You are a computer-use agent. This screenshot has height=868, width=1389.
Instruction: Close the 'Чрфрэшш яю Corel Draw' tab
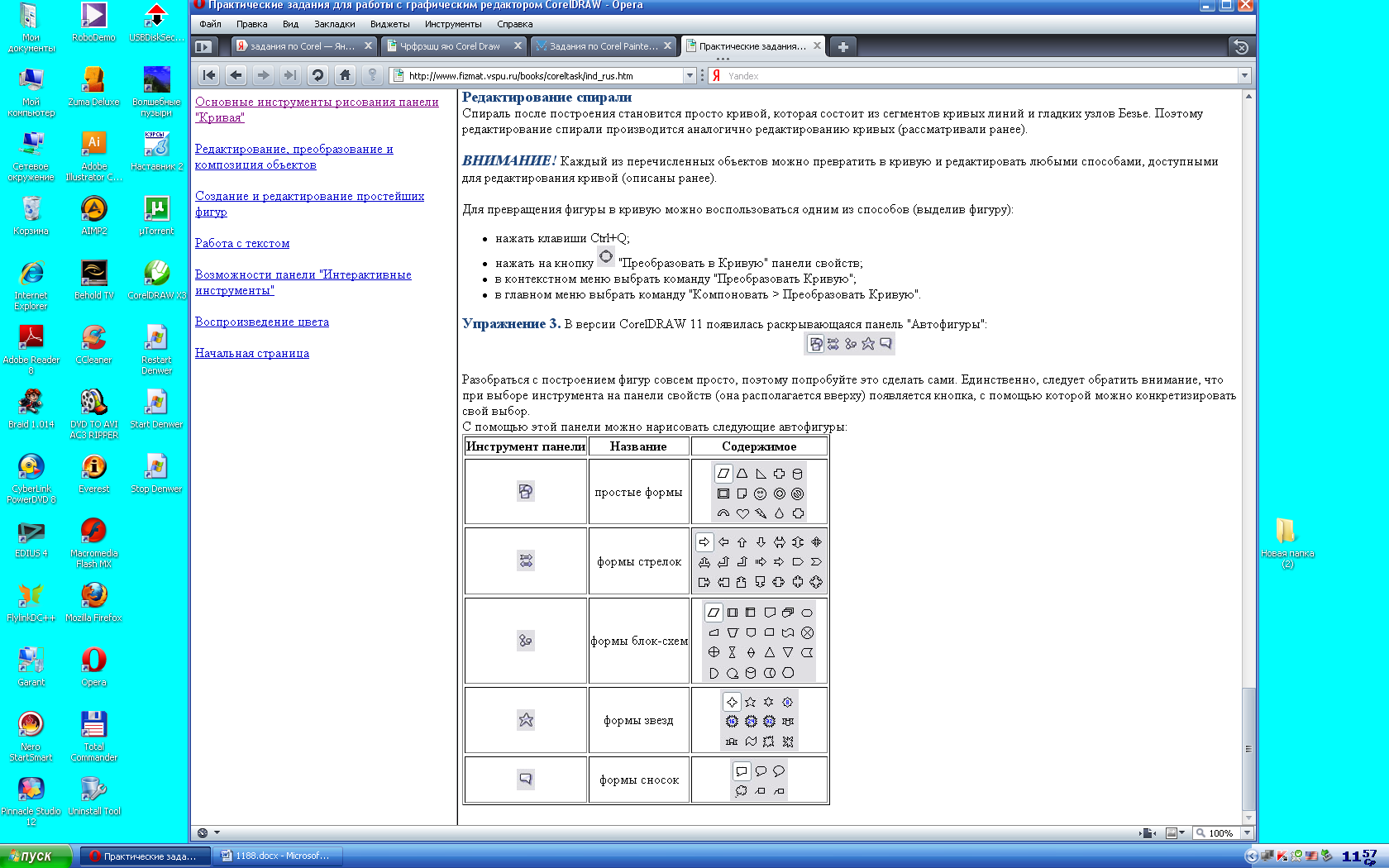pos(518,46)
